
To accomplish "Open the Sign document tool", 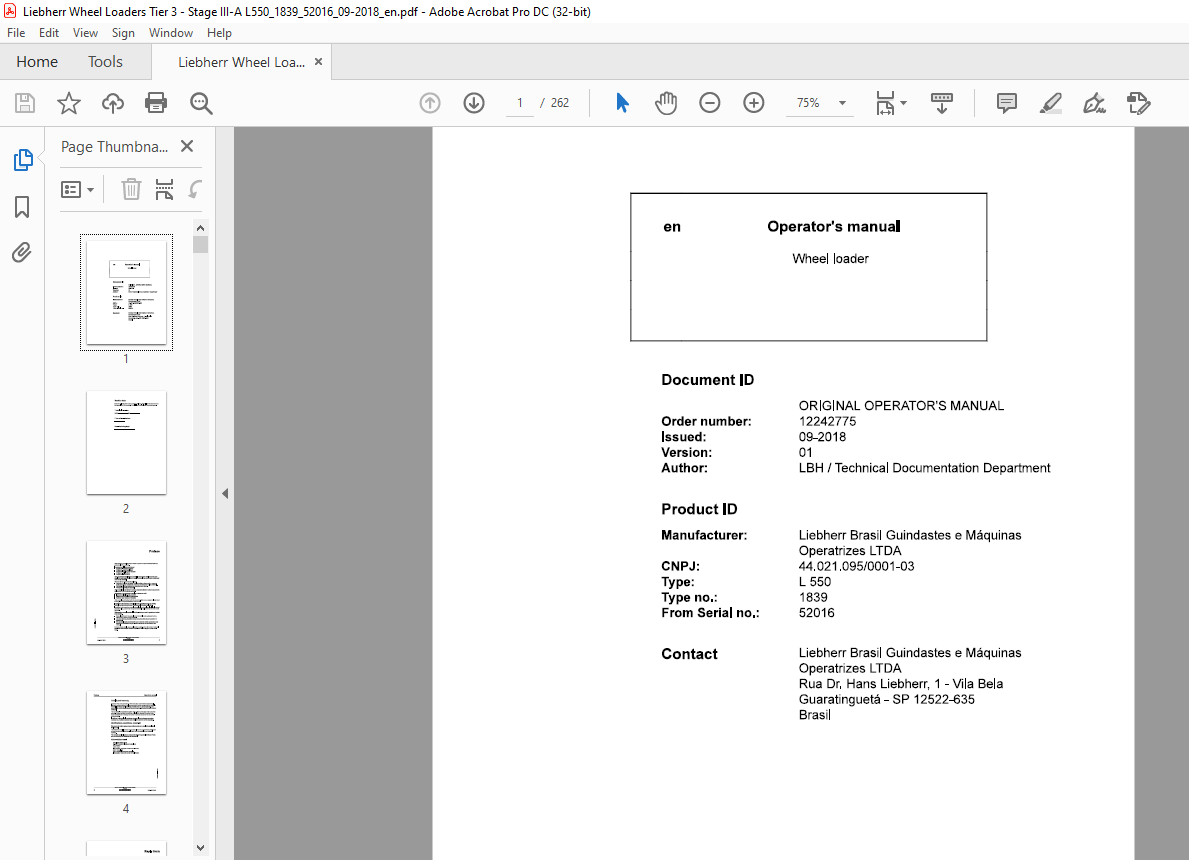I will tap(1094, 103).
